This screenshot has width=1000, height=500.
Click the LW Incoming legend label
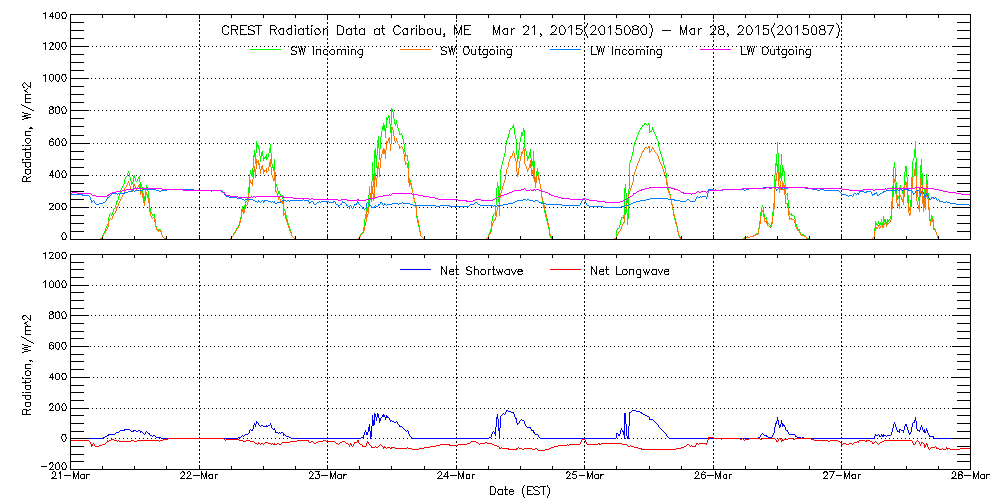click(x=625, y=51)
